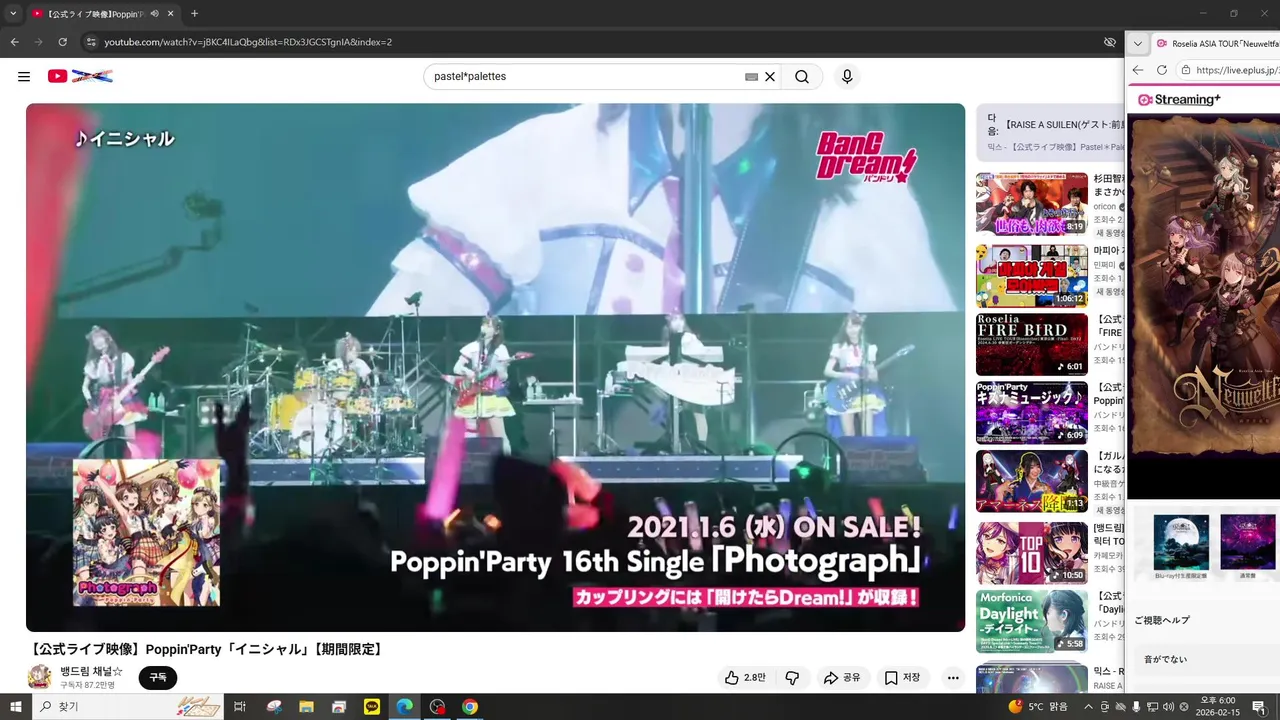Close the Poppin'Party YouTube tab

[x=171, y=14]
